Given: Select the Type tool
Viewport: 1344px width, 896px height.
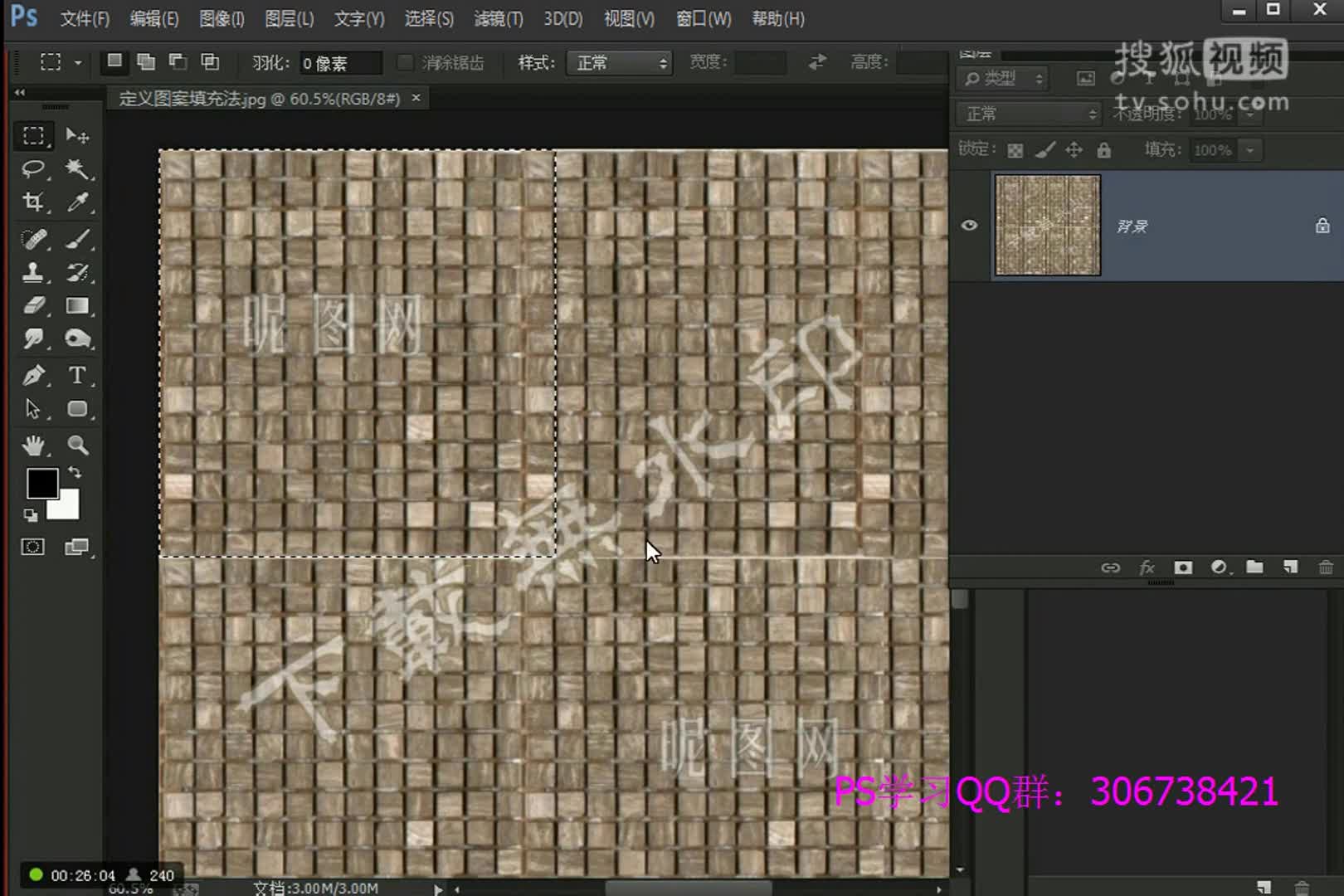Looking at the screenshot, I should (x=77, y=376).
